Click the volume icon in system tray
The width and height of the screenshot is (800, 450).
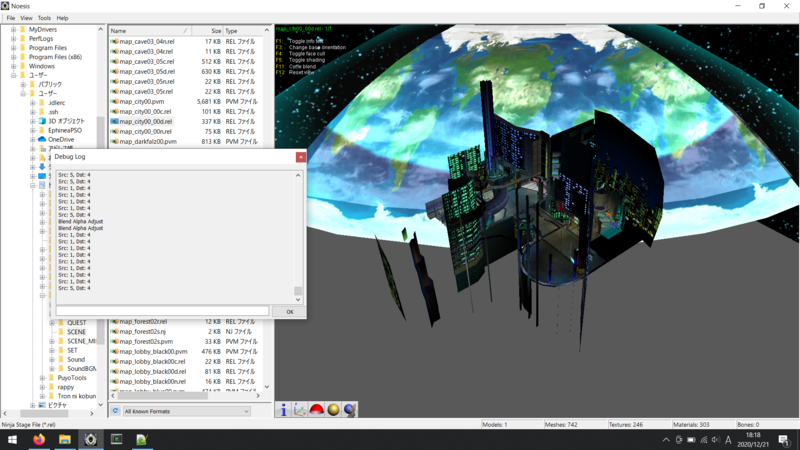click(716, 440)
